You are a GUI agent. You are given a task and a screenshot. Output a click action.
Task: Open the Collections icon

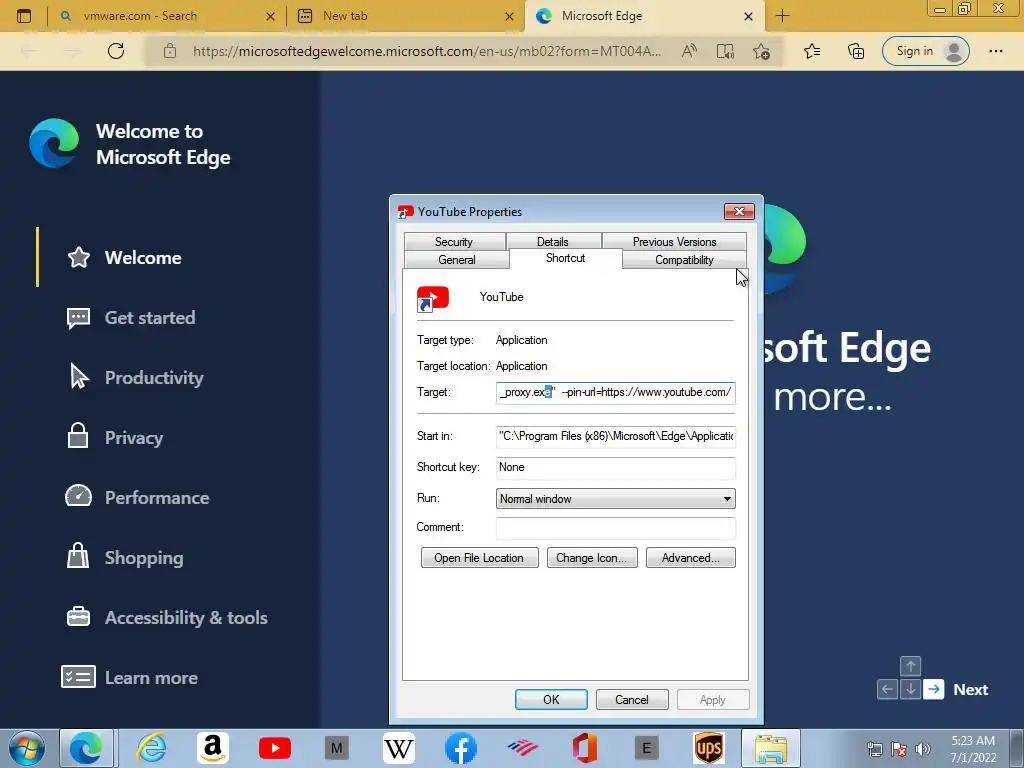[x=856, y=51]
